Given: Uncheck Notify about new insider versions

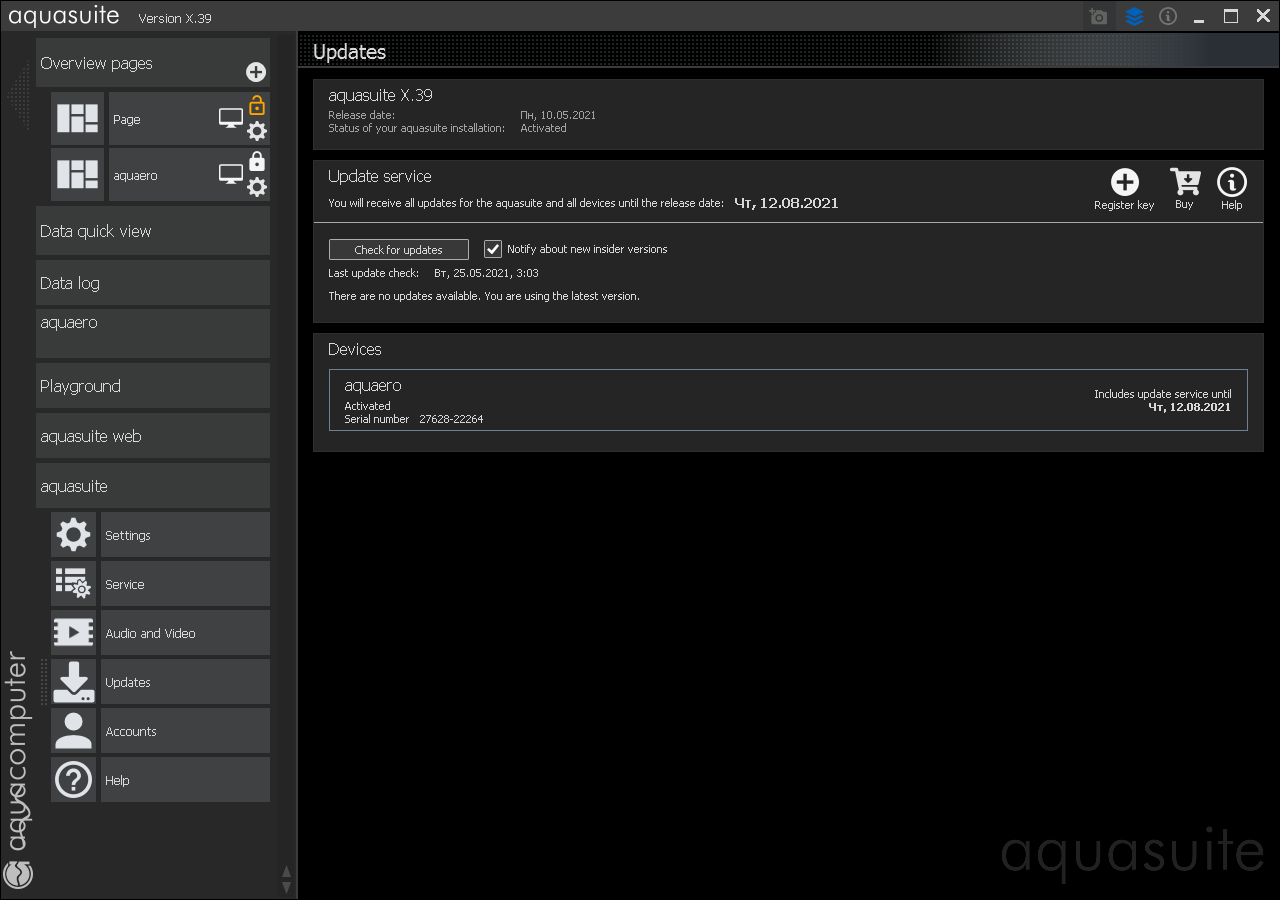Looking at the screenshot, I should [493, 249].
